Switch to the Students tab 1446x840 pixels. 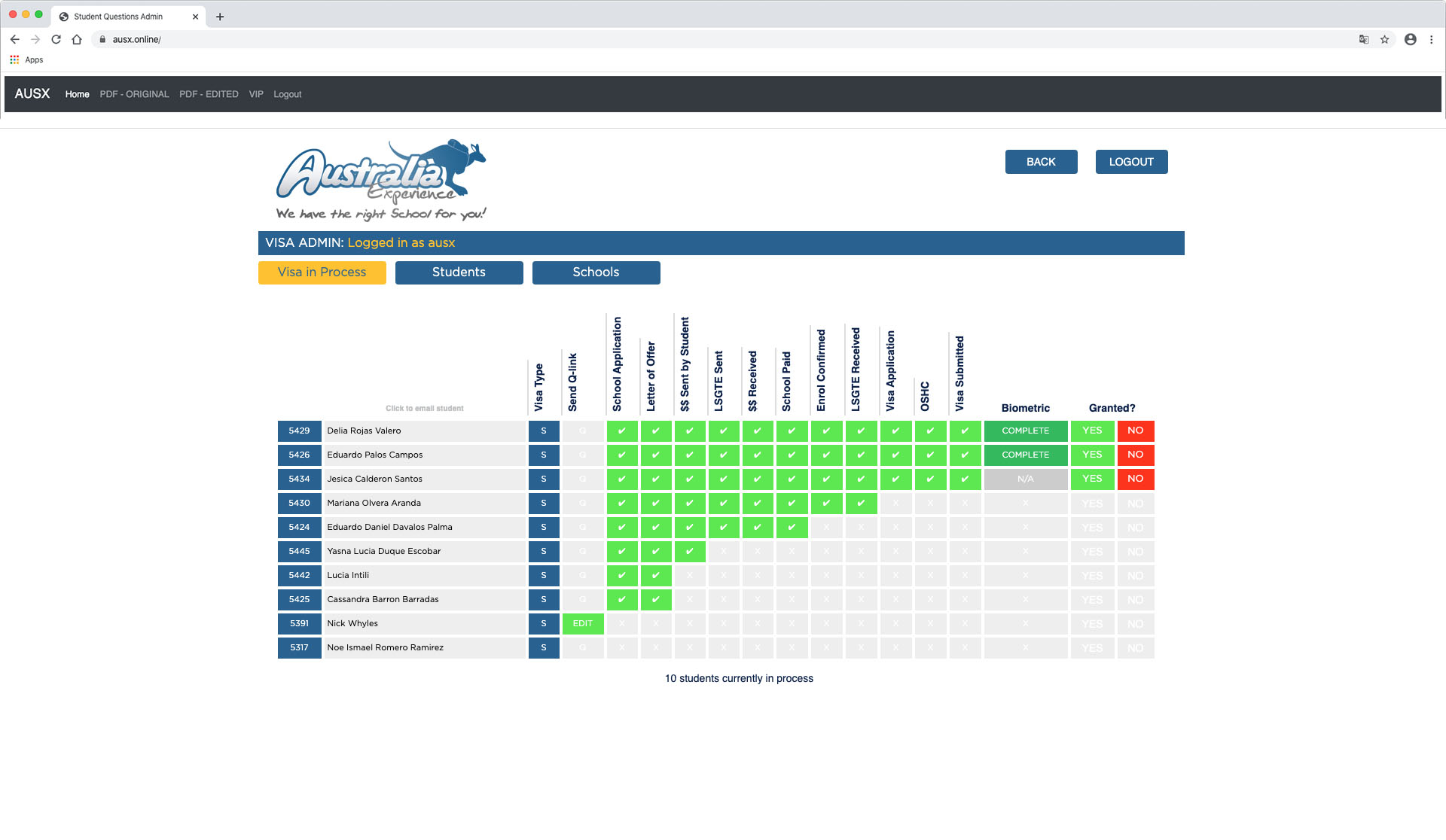(459, 272)
